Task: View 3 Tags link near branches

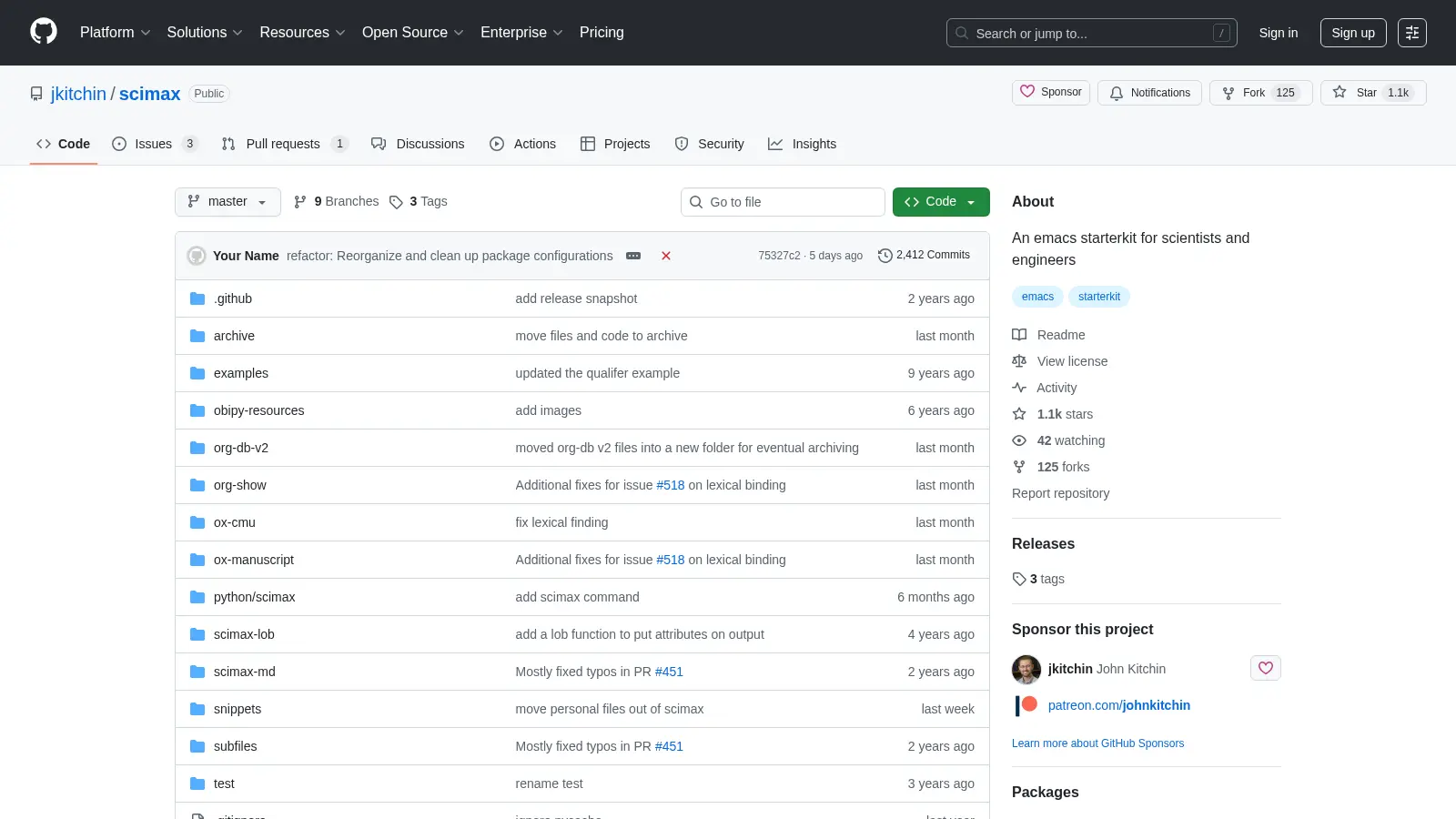Action: pos(419,202)
